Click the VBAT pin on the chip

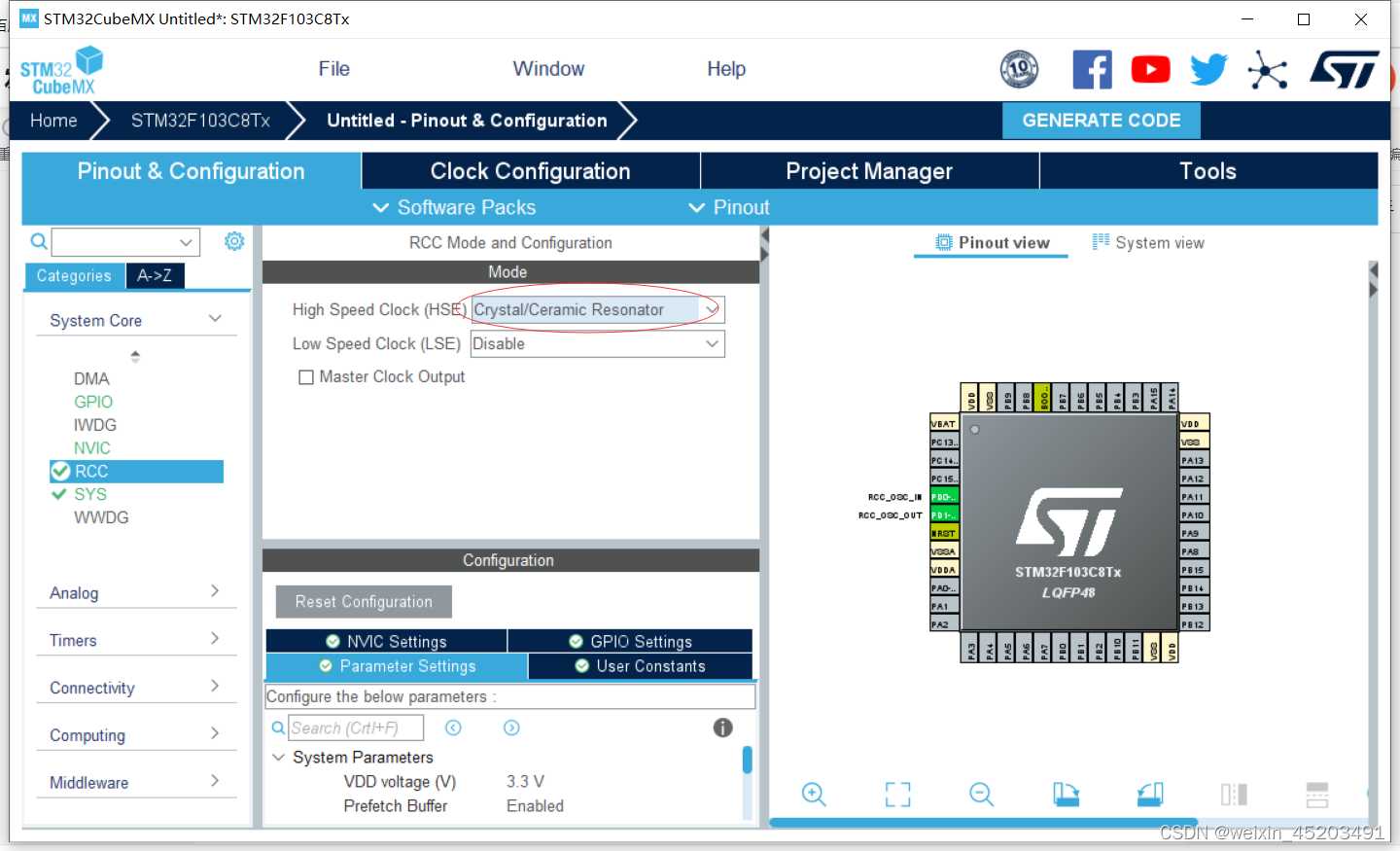944,424
